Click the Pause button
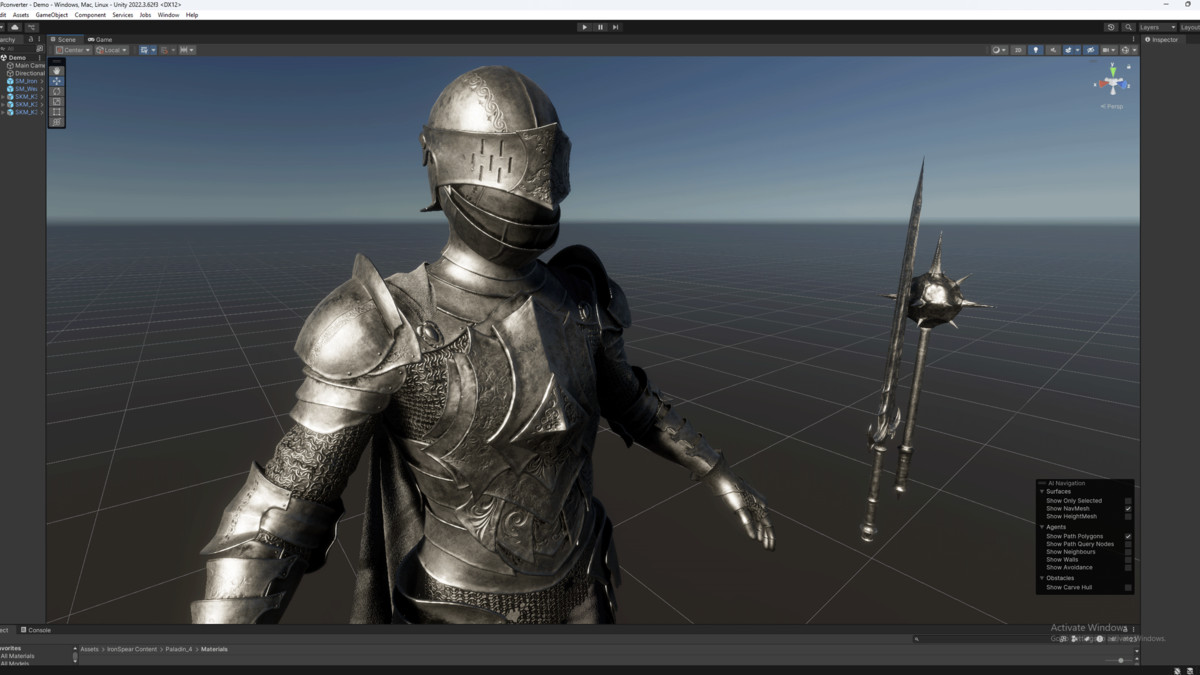 pos(600,27)
